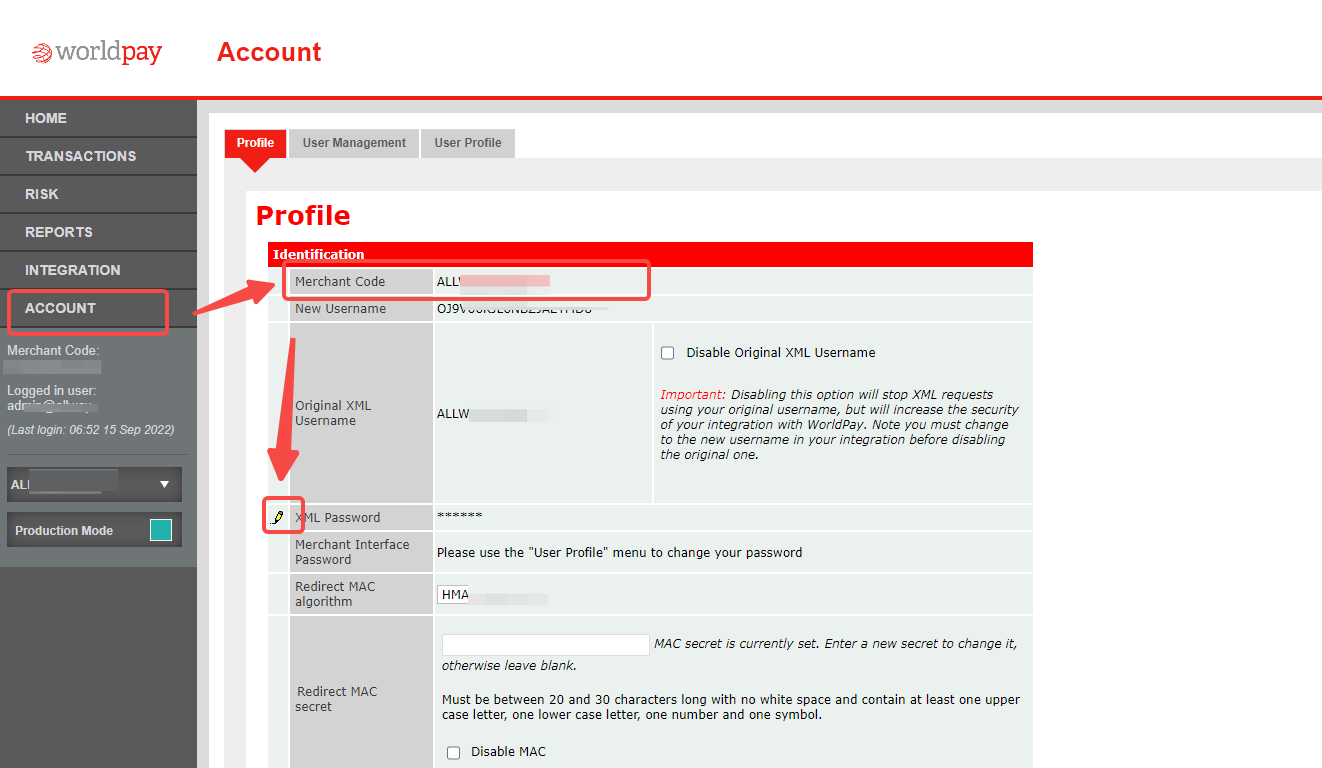Toggle the Production Mode teal switch
This screenshot has height=768, width=1322.
click(x=161, y=530)
